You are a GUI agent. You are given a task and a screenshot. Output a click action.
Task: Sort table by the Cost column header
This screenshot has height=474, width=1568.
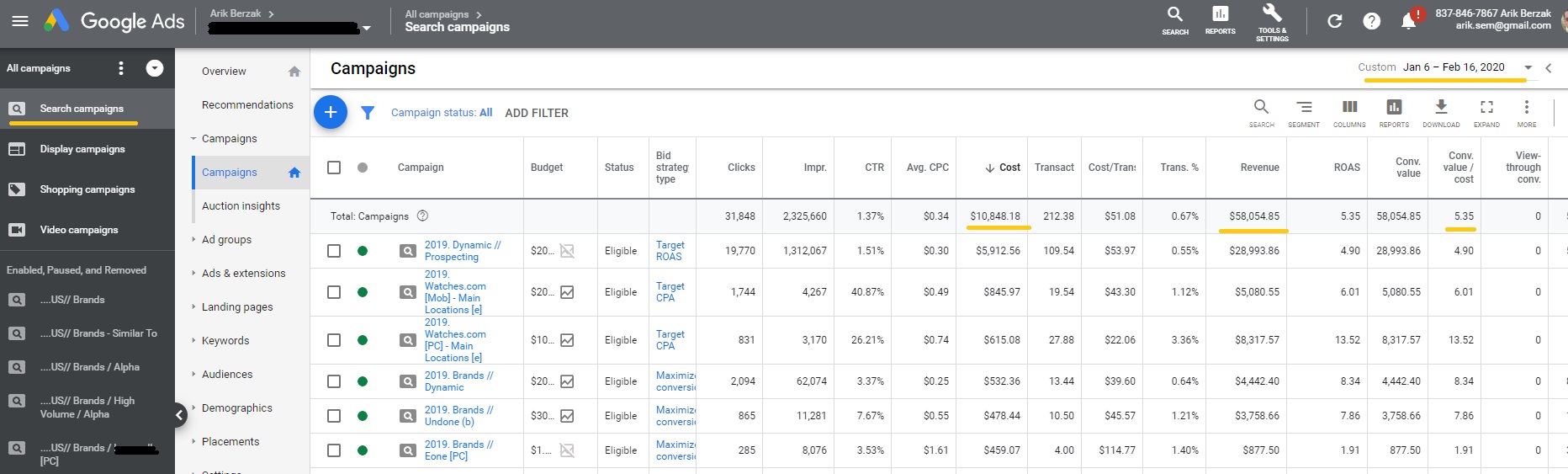1003,168
